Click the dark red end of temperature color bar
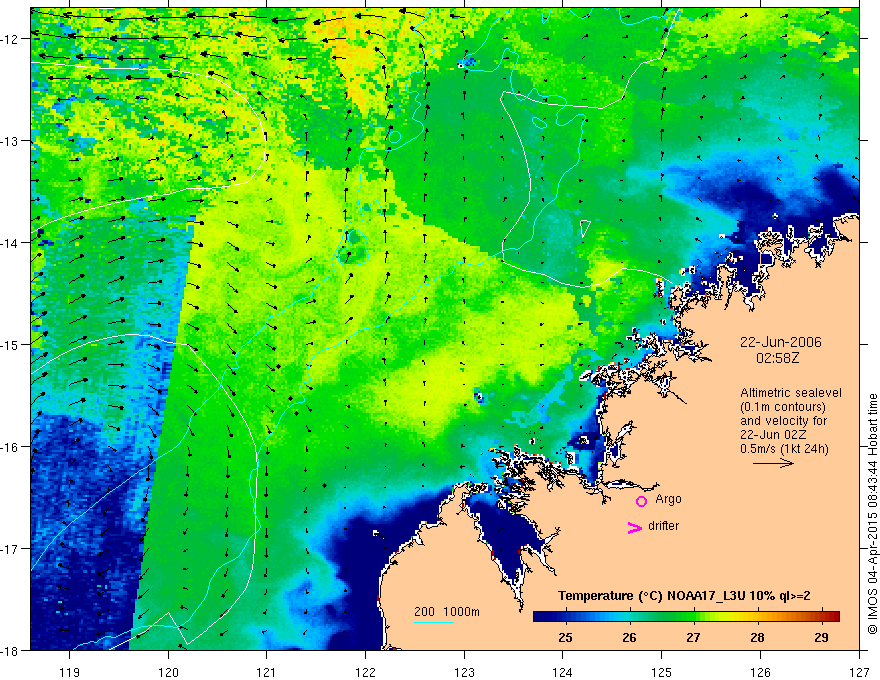The image size is (880, 680). [x=833, y=617]
